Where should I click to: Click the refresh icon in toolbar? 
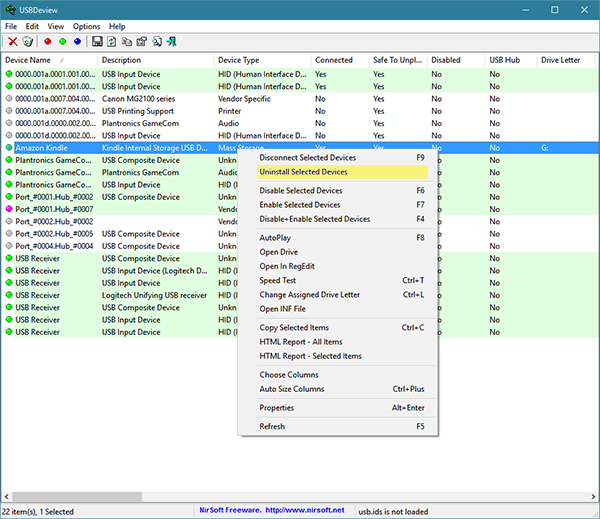[x=112, y=41]
